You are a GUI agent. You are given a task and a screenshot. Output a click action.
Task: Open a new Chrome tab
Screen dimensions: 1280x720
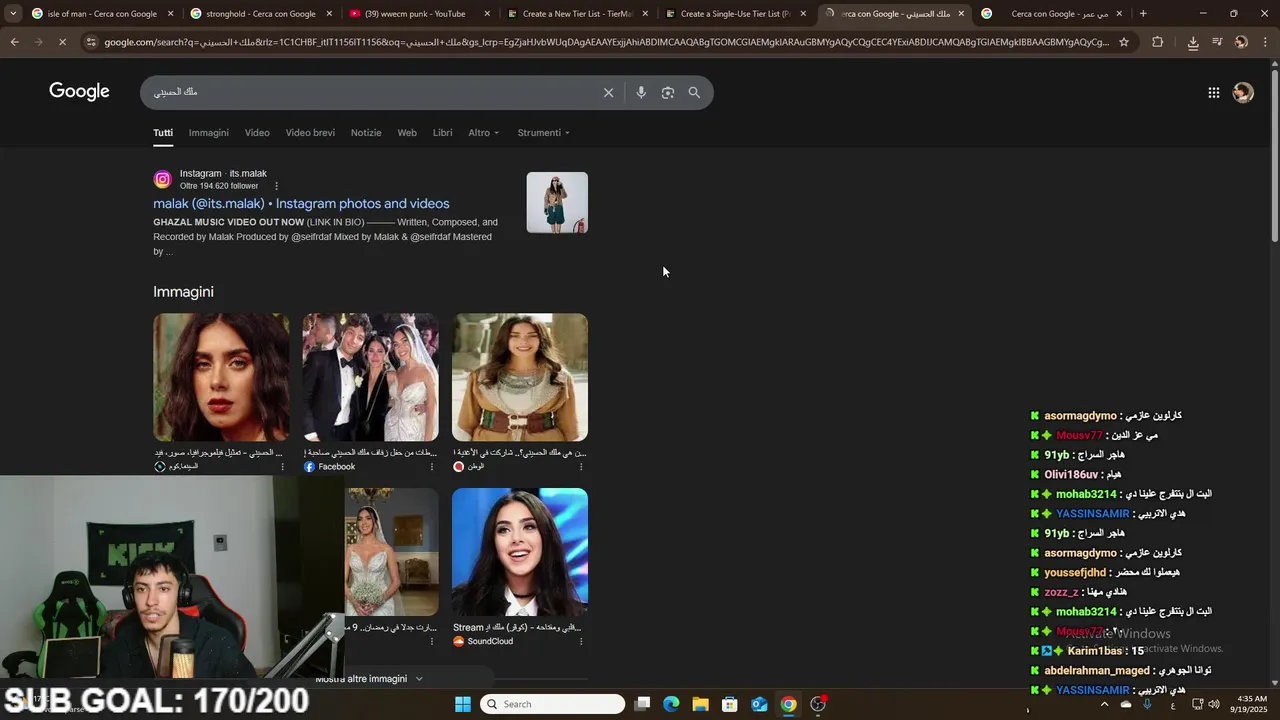[1143, 14]
